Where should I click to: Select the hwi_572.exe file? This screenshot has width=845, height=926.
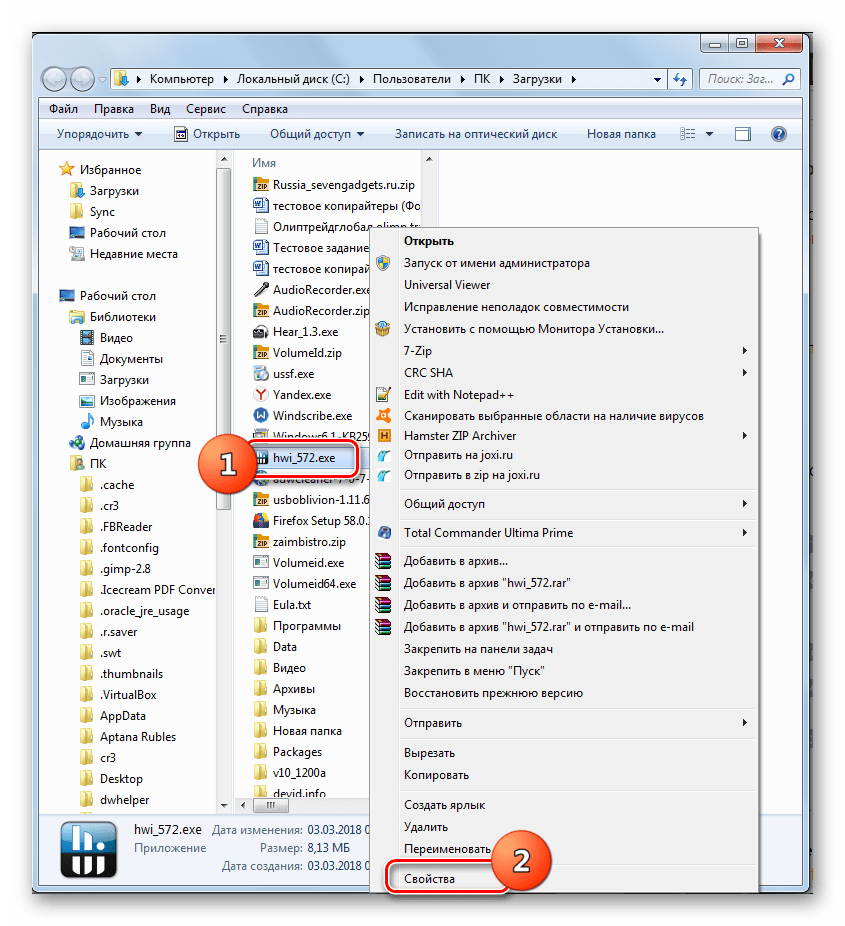[x=304, y=458]
